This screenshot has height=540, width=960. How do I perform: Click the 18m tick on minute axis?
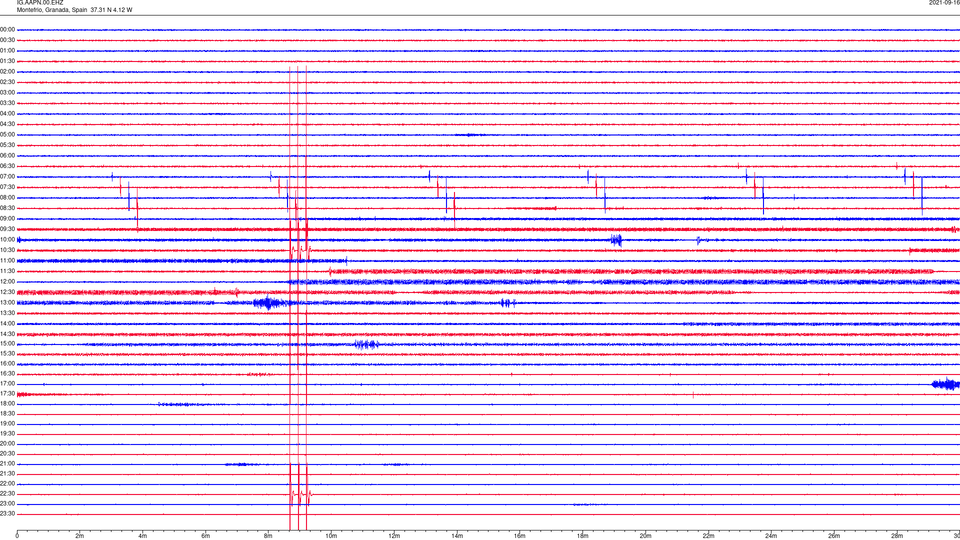pos(583,536)
